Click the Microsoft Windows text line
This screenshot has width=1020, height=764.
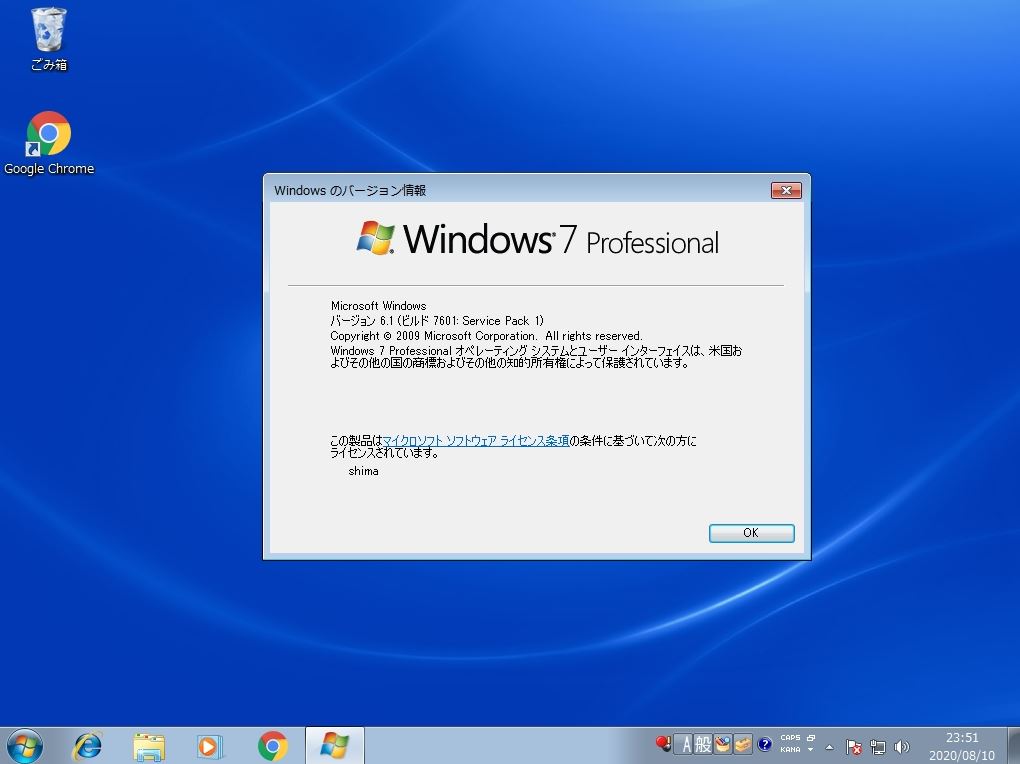379,306
